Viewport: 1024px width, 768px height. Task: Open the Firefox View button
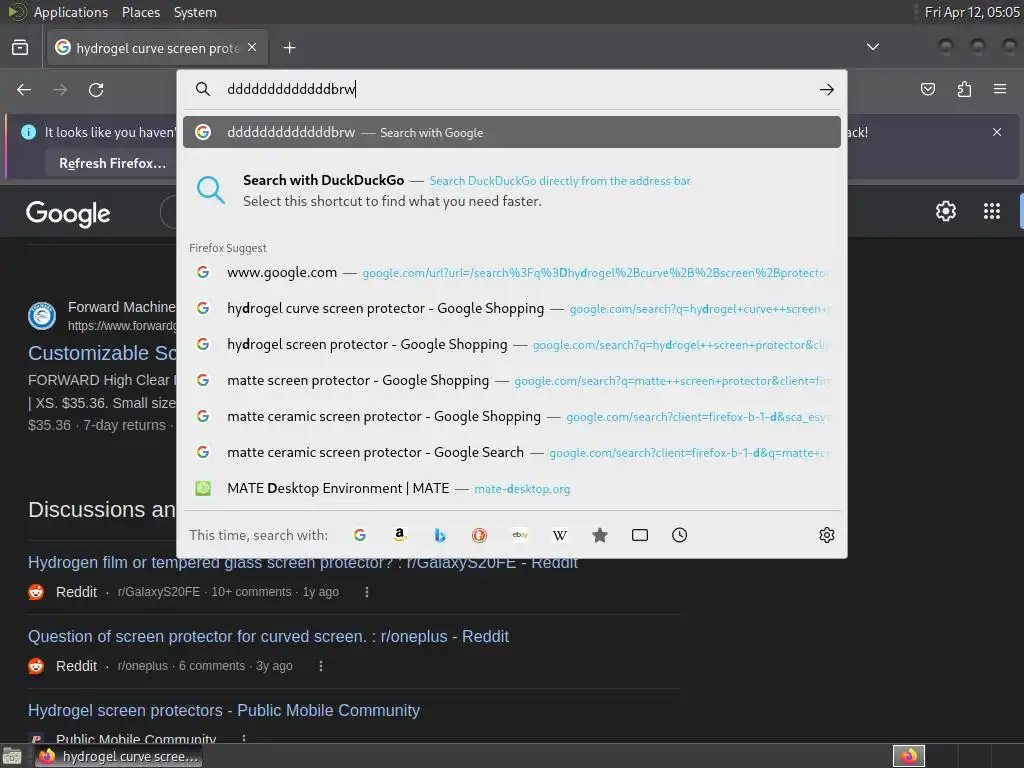(20, 48)
